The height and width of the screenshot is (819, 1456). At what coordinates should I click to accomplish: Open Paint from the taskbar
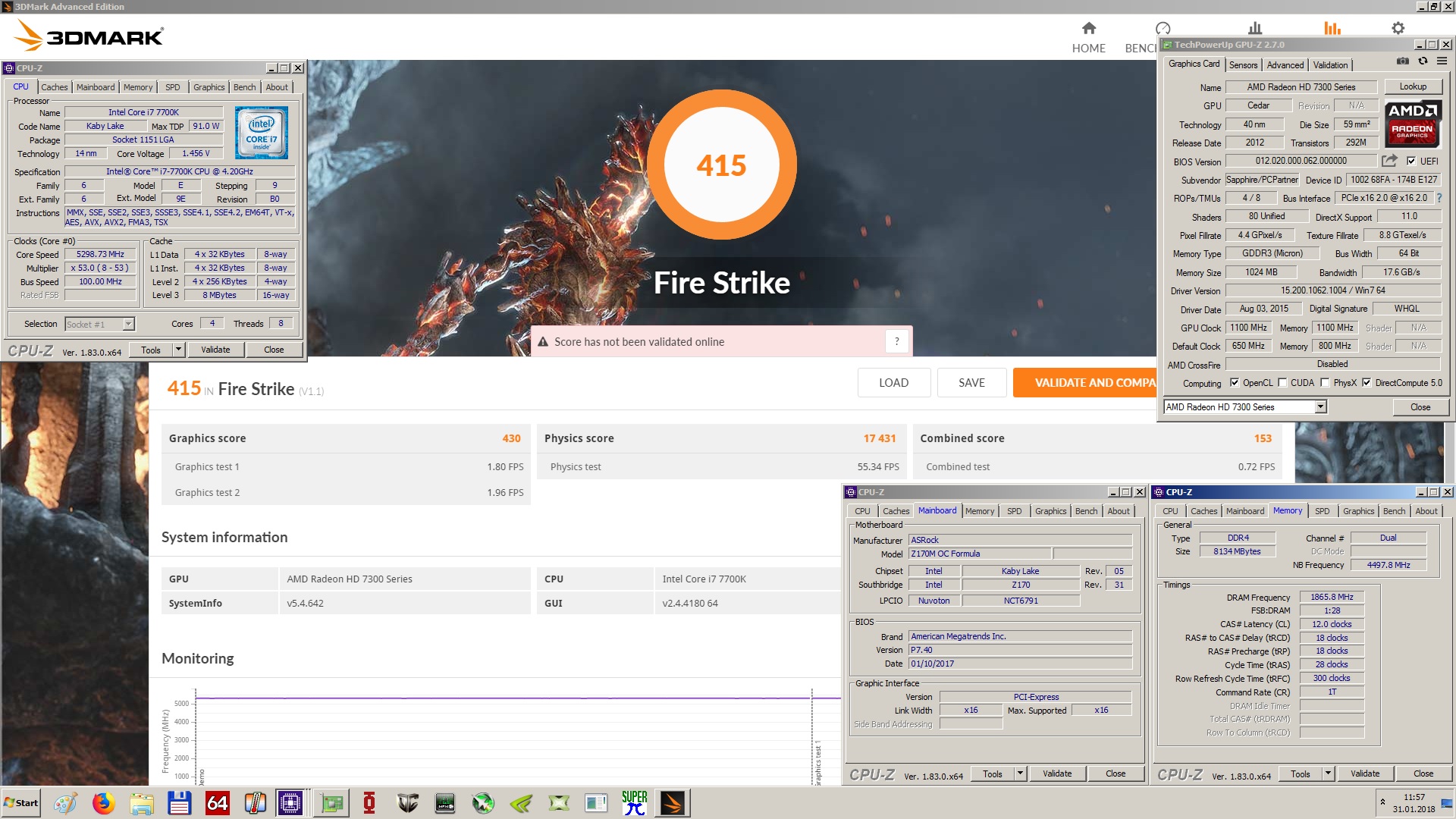[65, 803]
